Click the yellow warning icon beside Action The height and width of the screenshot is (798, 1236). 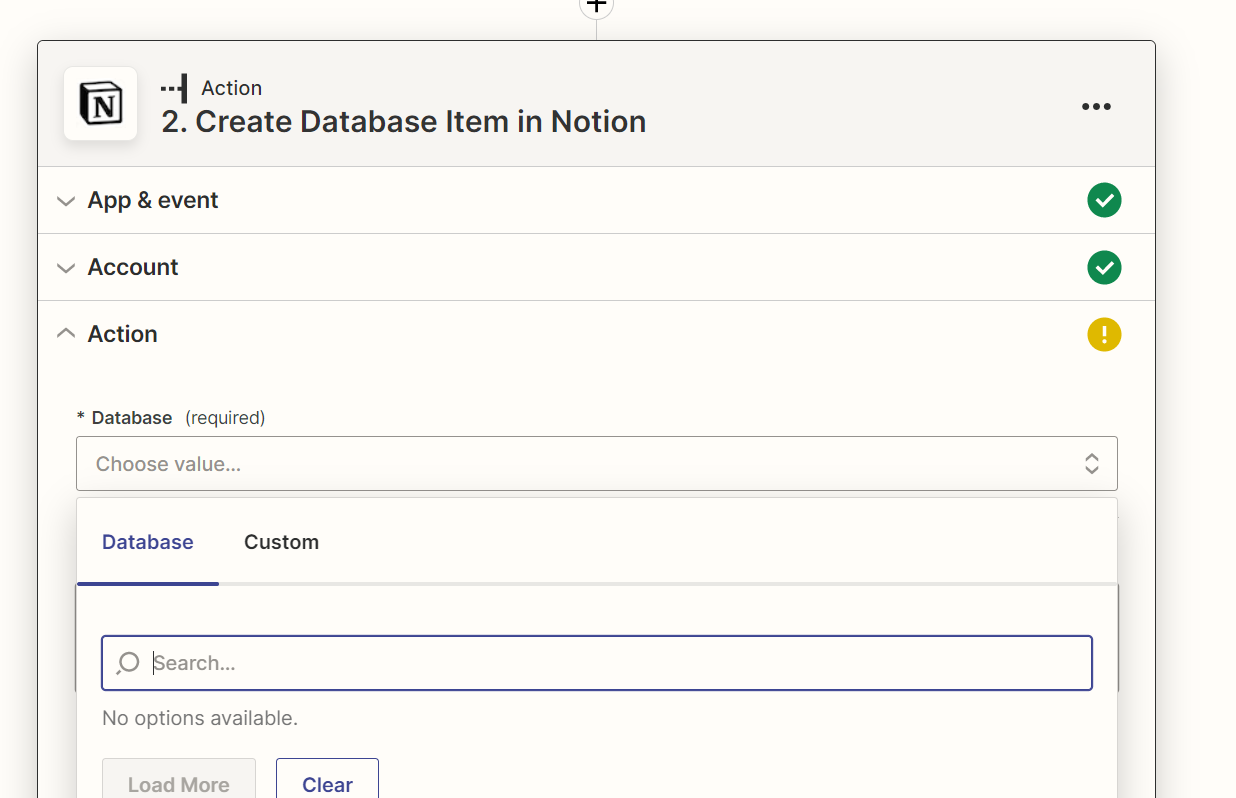coord(1104,334)
